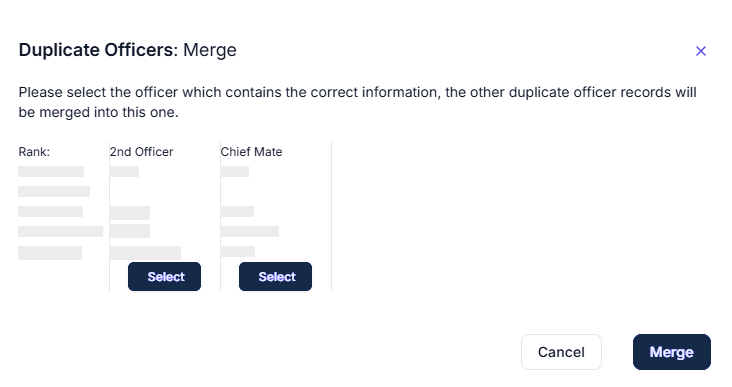Click the widest placeholder bar in label column
Image resolution: width=732 pixels, height=387 pixels.
(60, 231)
